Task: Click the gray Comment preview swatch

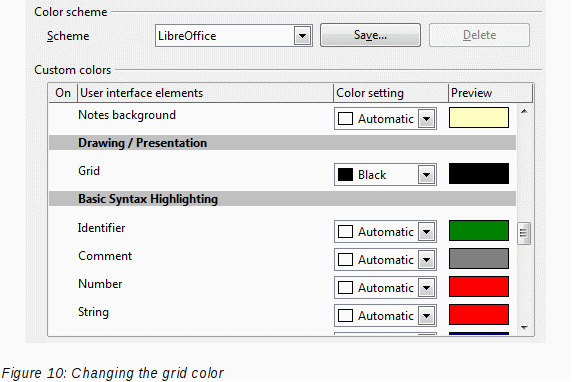Action: tap(479, 259)
